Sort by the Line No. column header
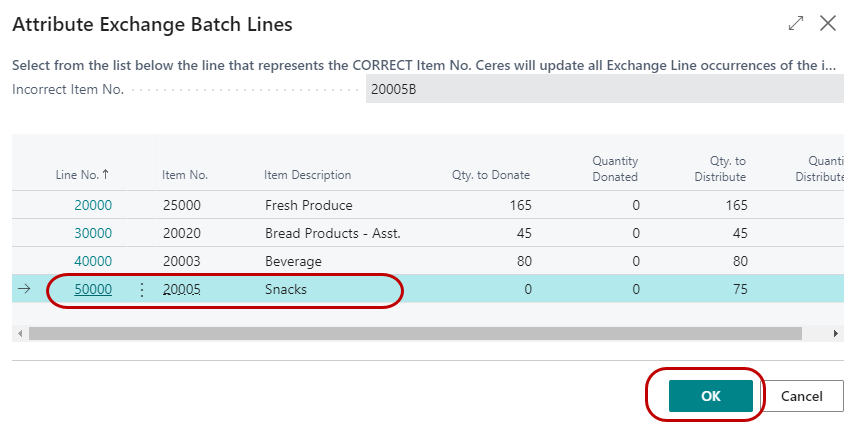The image size is (862, 428). click(82, 175)
